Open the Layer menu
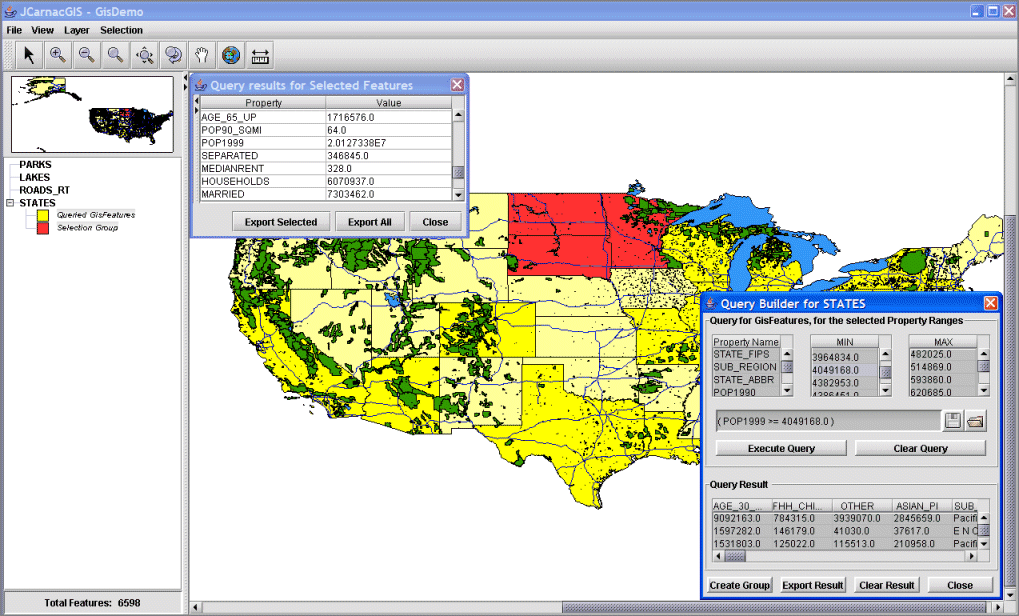 point(77,31)
